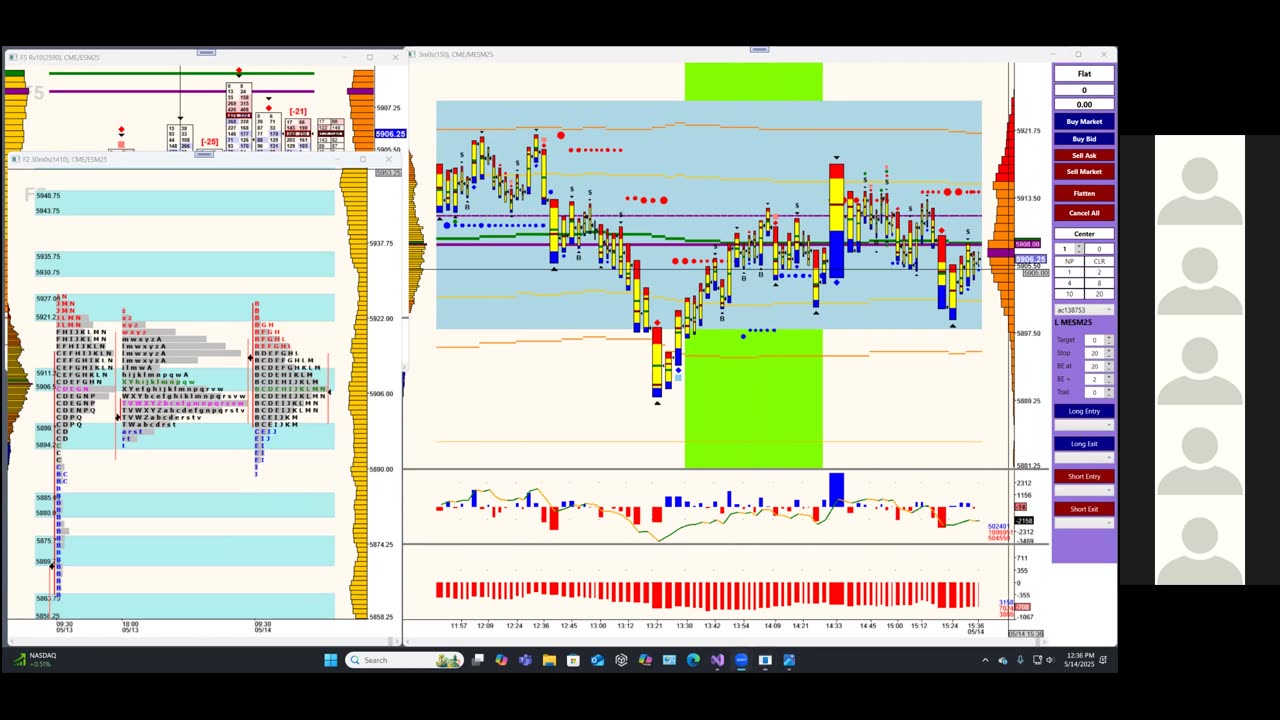The image size is (1280, 720).
Task: Click the Short Entry button
Action: [x=1084, y=476]
